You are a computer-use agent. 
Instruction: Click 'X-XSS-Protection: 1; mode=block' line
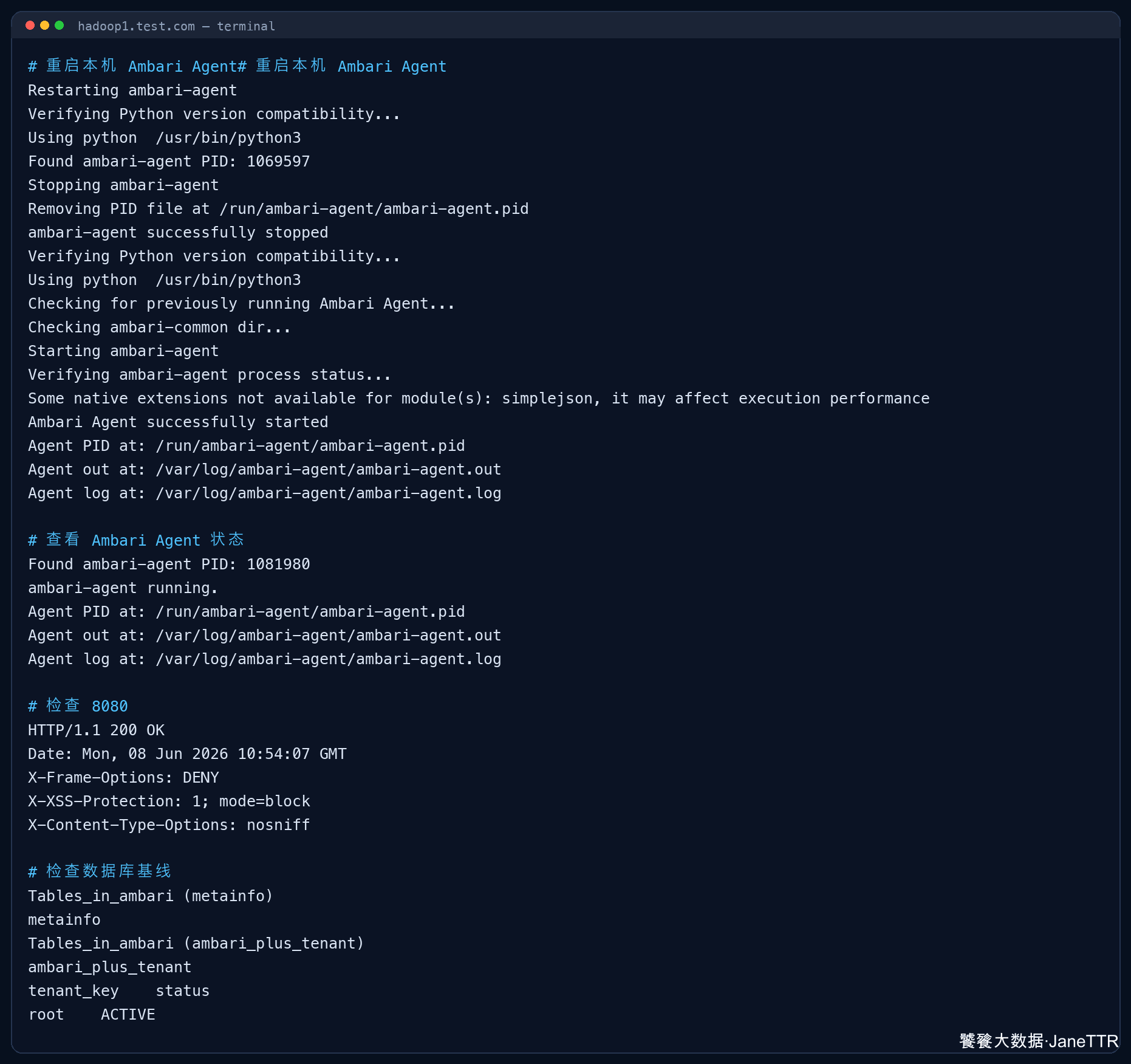169,801
